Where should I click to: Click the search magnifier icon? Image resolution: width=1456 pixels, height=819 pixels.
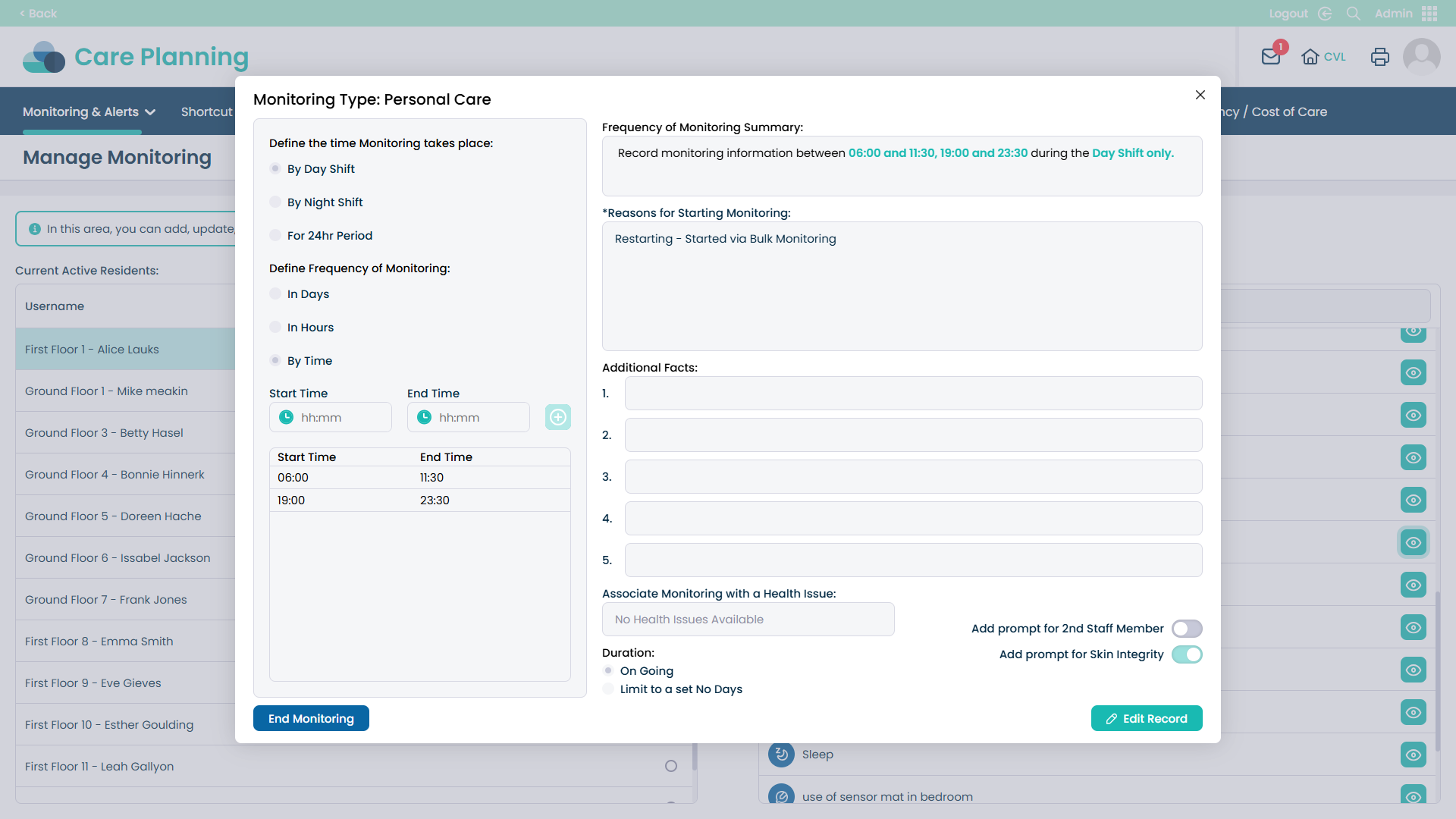[1353, 14]
